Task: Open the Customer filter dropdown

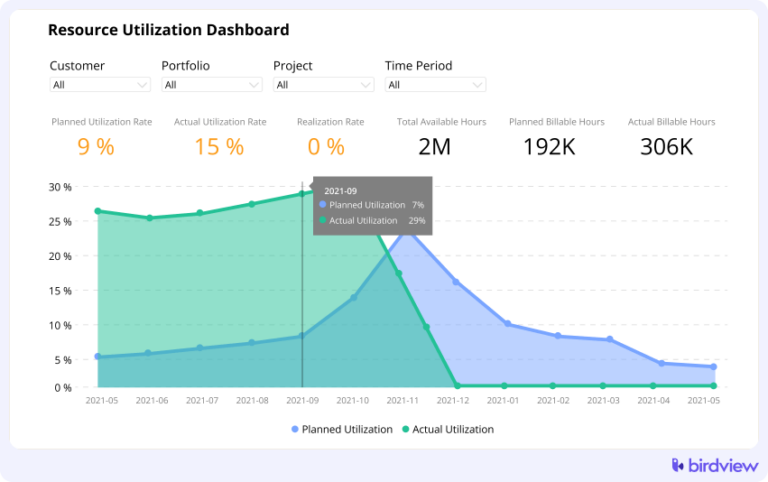Action: (x=100, y=85)
